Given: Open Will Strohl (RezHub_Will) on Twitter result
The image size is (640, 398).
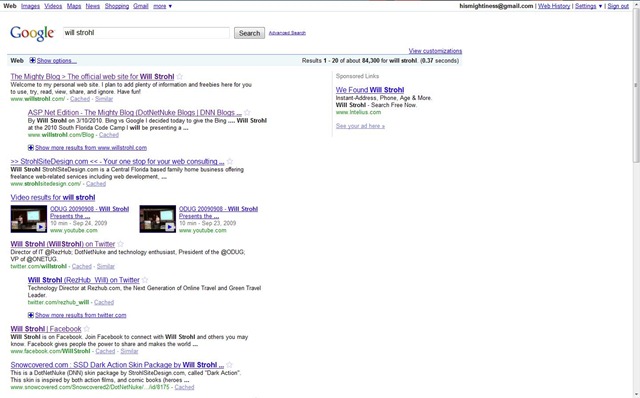Looking at the screenshot, I should coord(84,280).
